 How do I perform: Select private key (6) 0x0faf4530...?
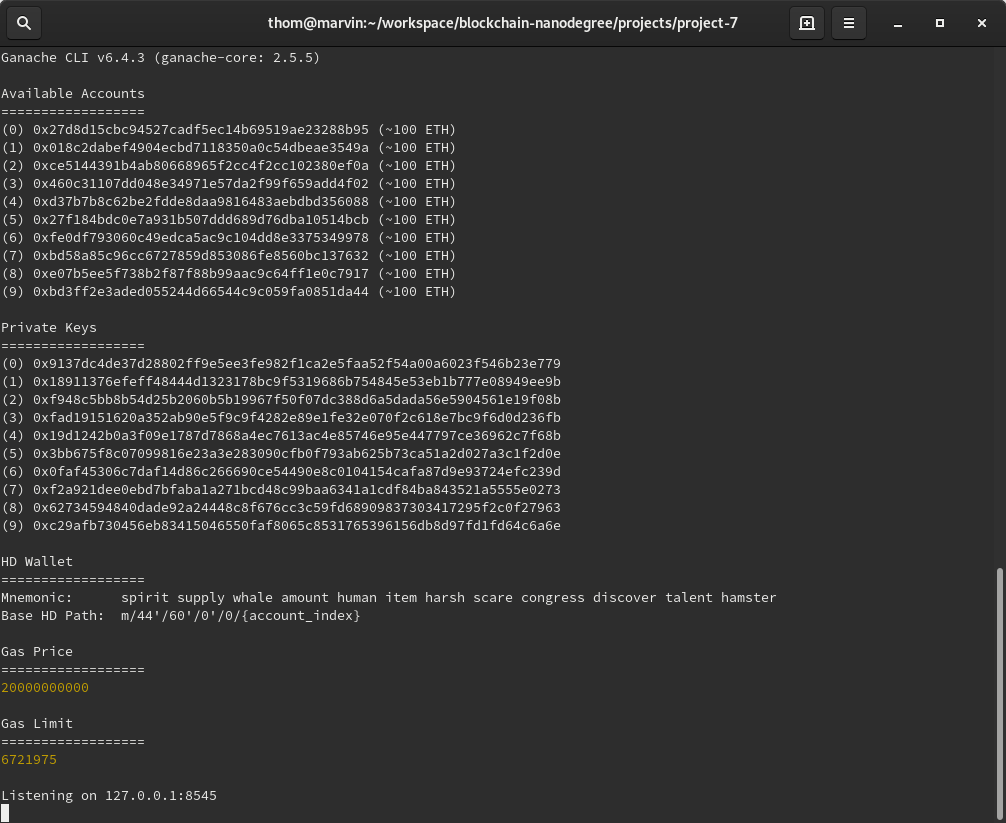pyautogui.click(x=296, y=471)
